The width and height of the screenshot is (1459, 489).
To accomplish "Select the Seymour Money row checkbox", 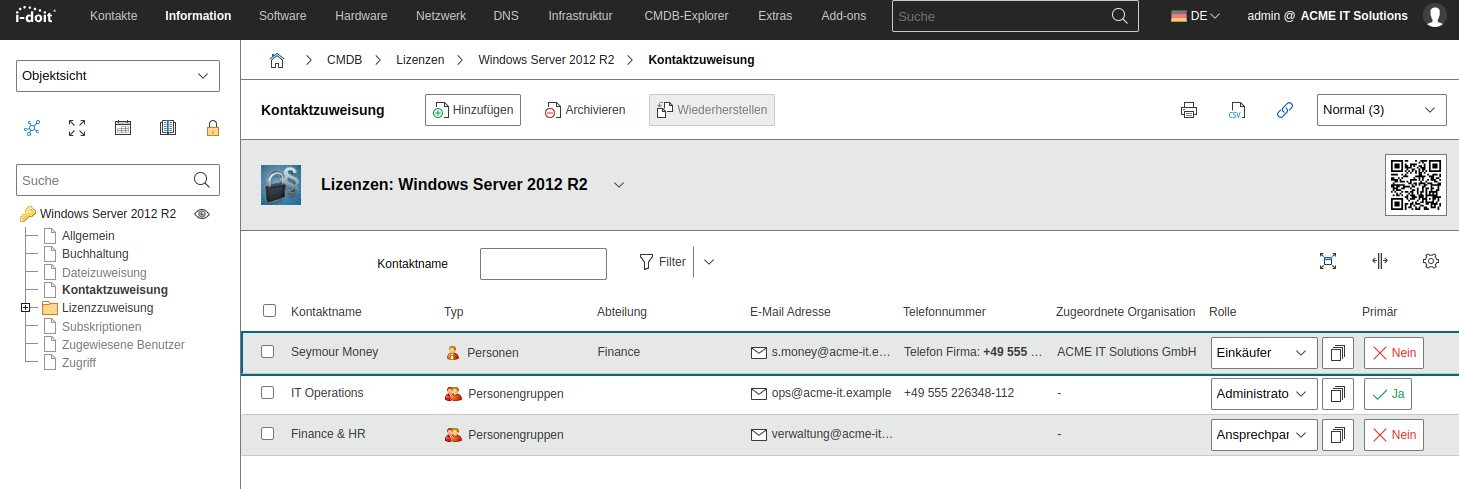I will coord(267,352).
